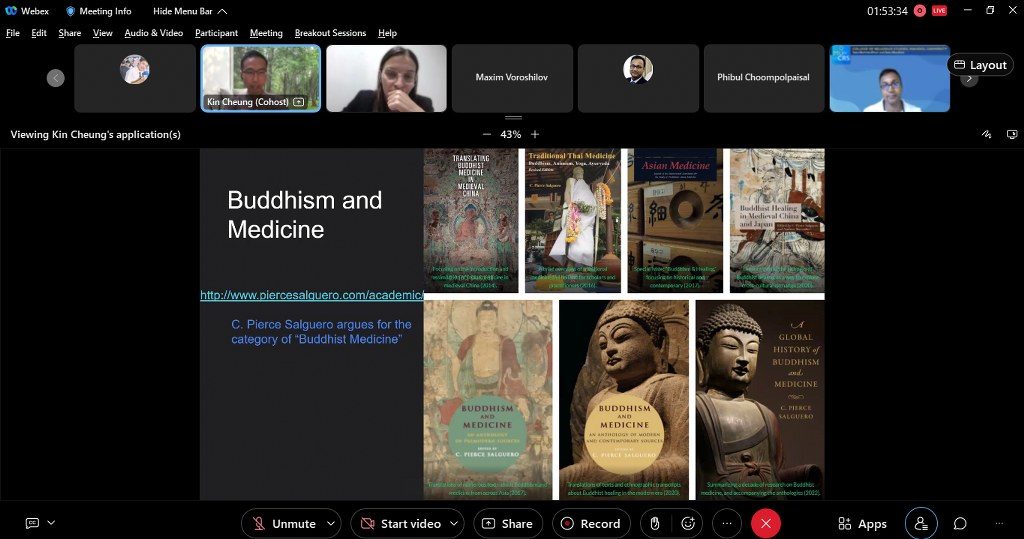Screen dimensions: 1024x539
Task: Go to next participant thumbnails
Action: [x=969, y=78]
